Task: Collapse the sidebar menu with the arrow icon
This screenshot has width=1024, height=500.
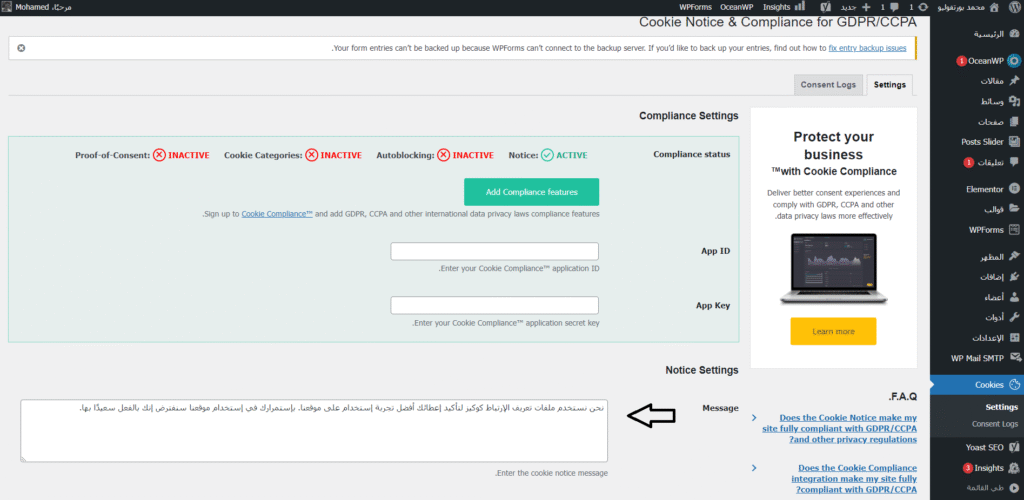Action: click(x=1014, y=488)
